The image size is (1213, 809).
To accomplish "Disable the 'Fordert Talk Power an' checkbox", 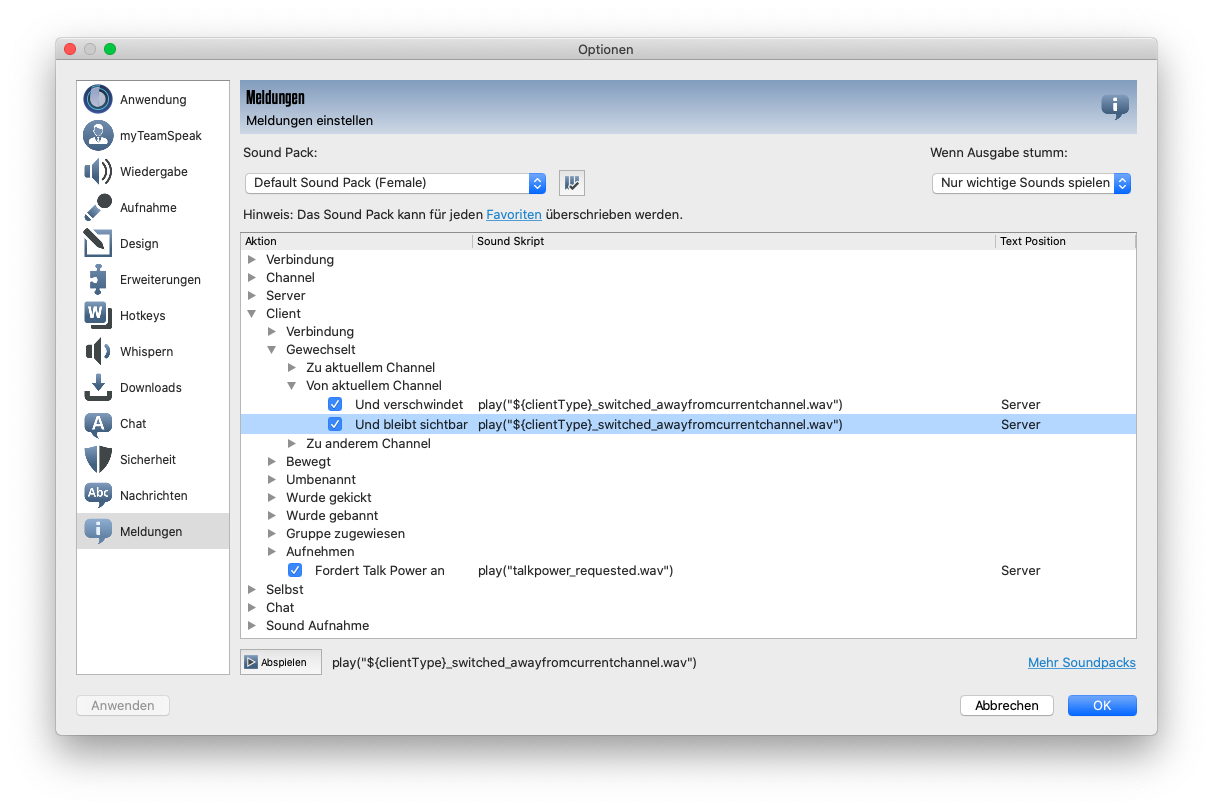I will 295,571.
